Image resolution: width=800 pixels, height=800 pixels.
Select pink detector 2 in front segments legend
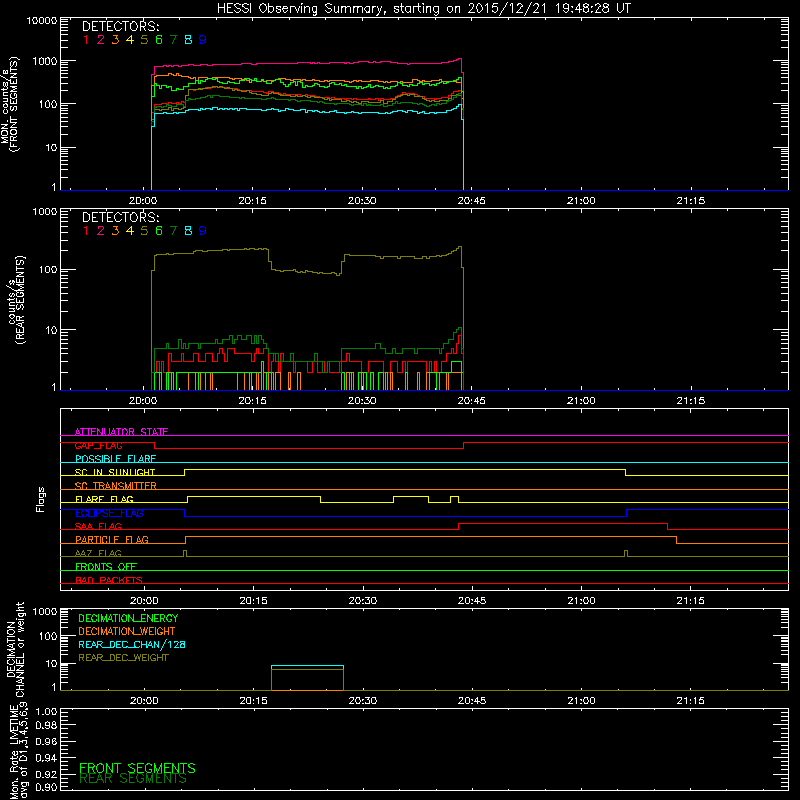pyautogui.click(x=101, y=40)
